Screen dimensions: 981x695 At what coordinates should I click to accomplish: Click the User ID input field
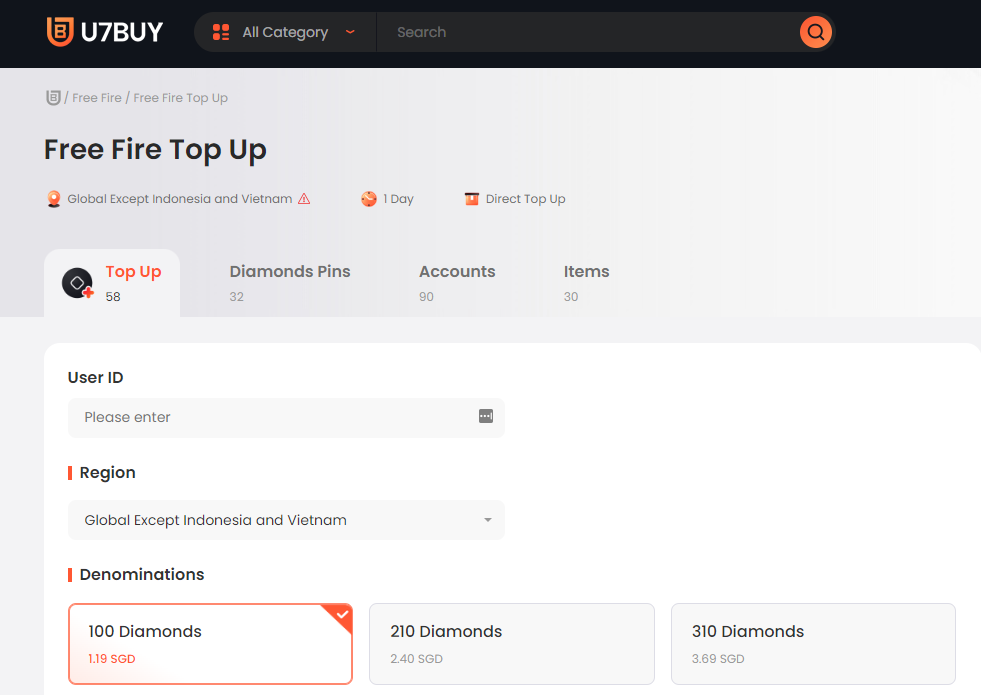point(286,417)
